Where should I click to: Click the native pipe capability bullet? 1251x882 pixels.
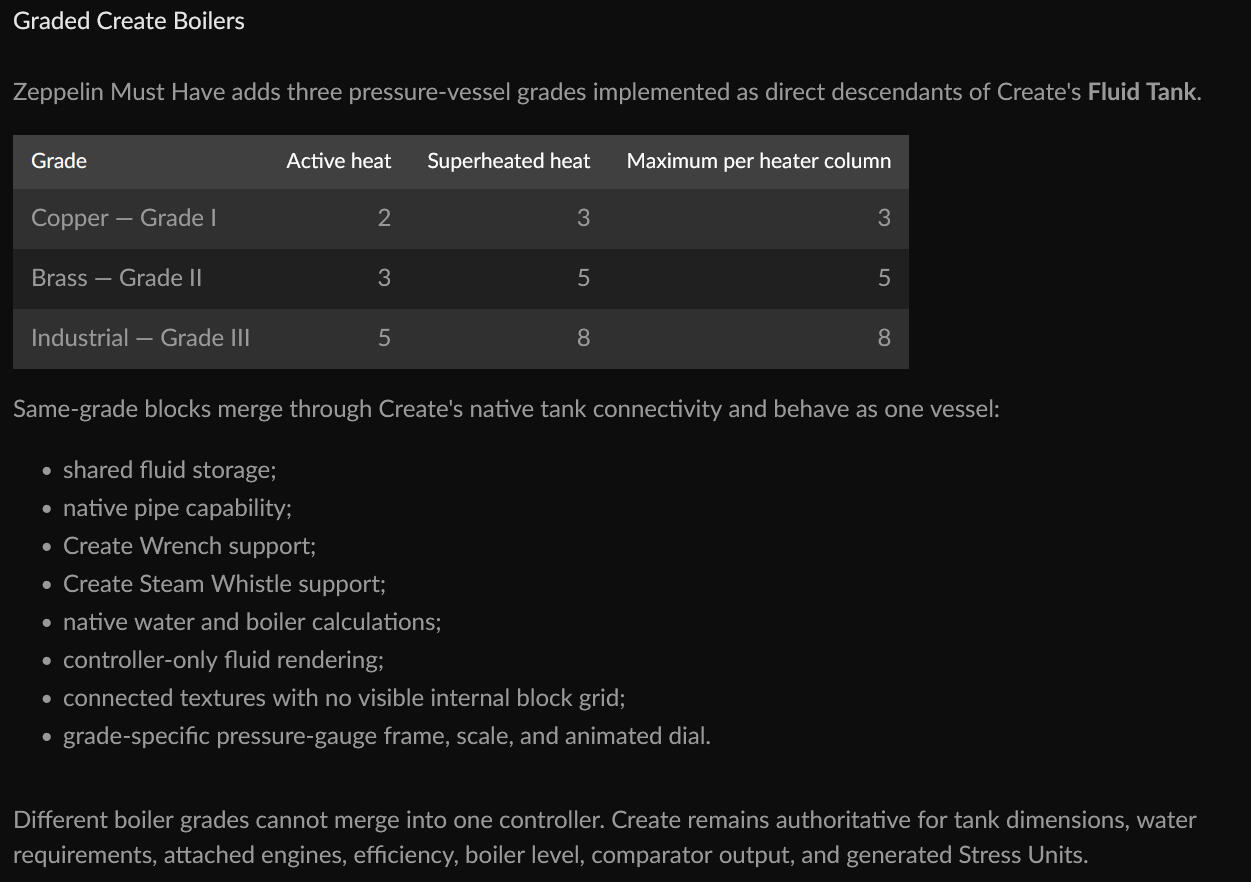(177, 508)
